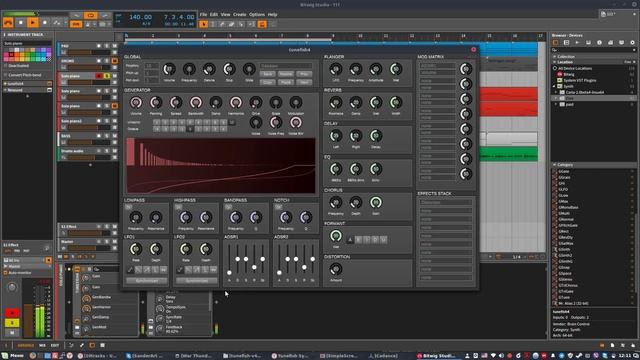640x360 pixels.
Task: Open first Effects Stack slot dropdown
Action: tap(446, 202)
